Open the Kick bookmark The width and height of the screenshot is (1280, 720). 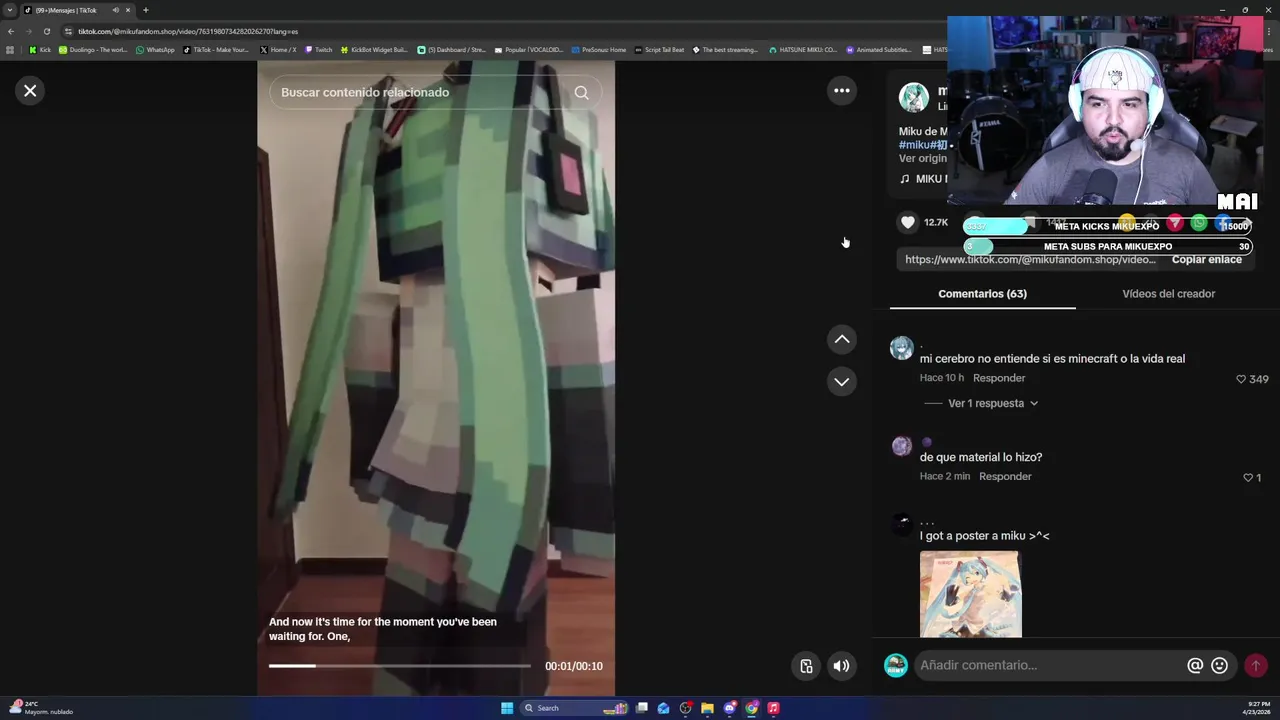tap(40, 49)
